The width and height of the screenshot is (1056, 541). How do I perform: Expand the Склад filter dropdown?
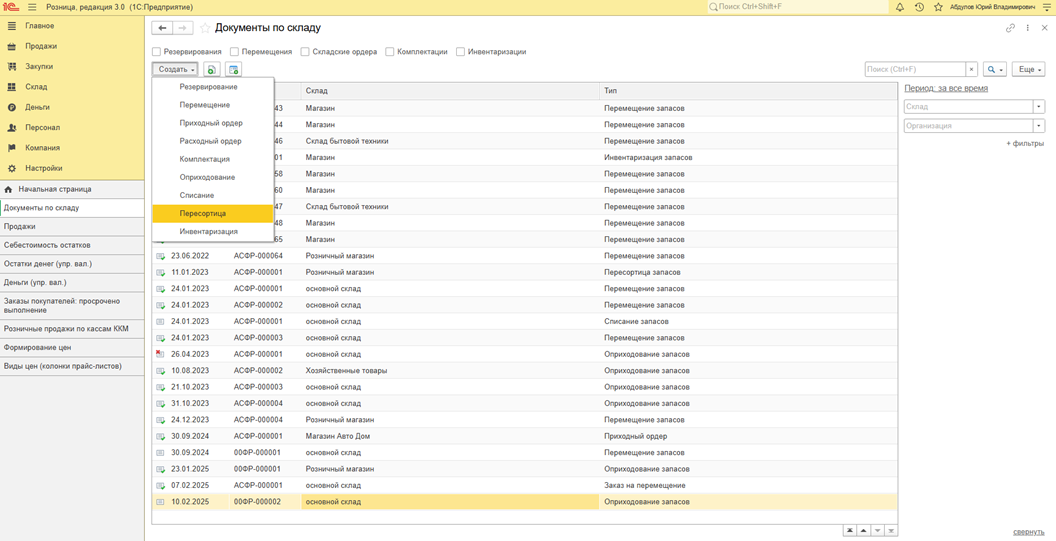coord(1039,107)
